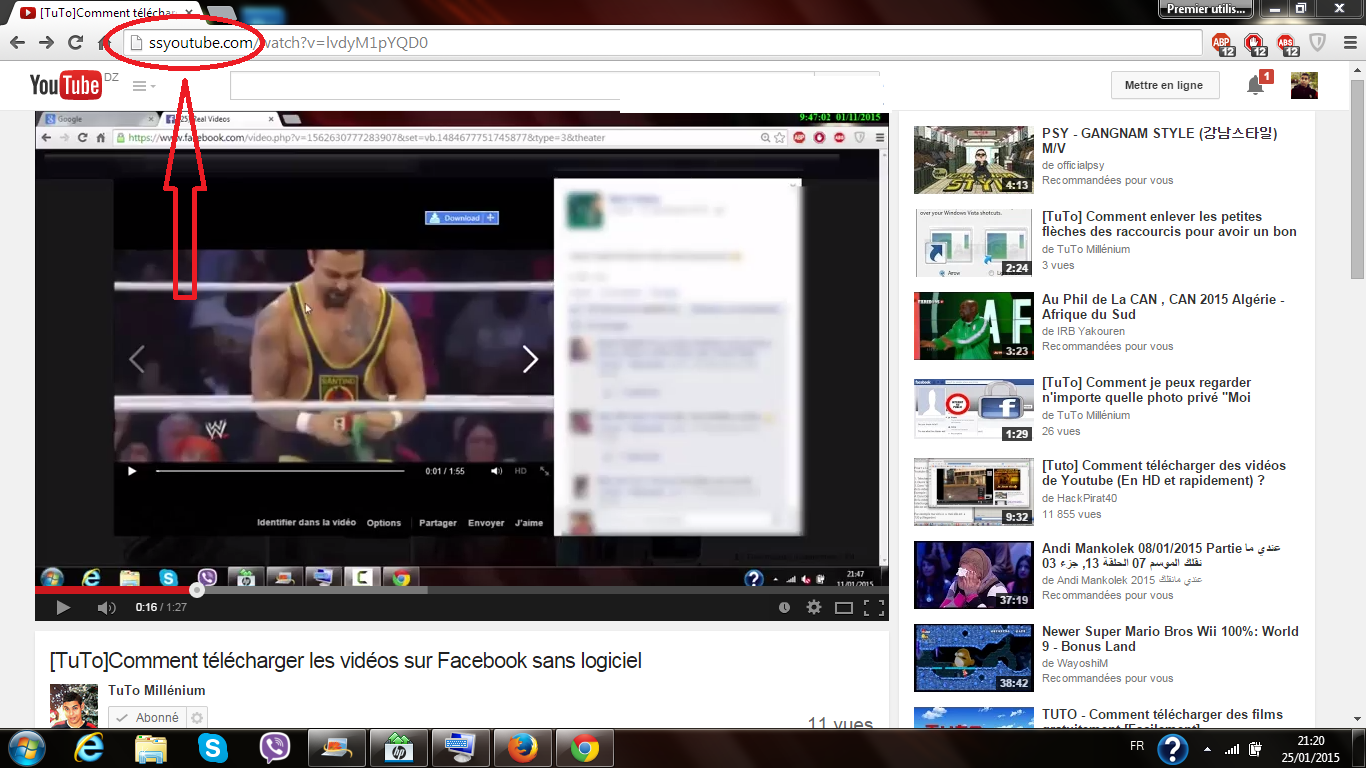The height and width of the screenshot is (768, 1366).
Task: Open the Adblock Plus ABP extension icon
Action: pyautogui.click(x=1223, y=43)
